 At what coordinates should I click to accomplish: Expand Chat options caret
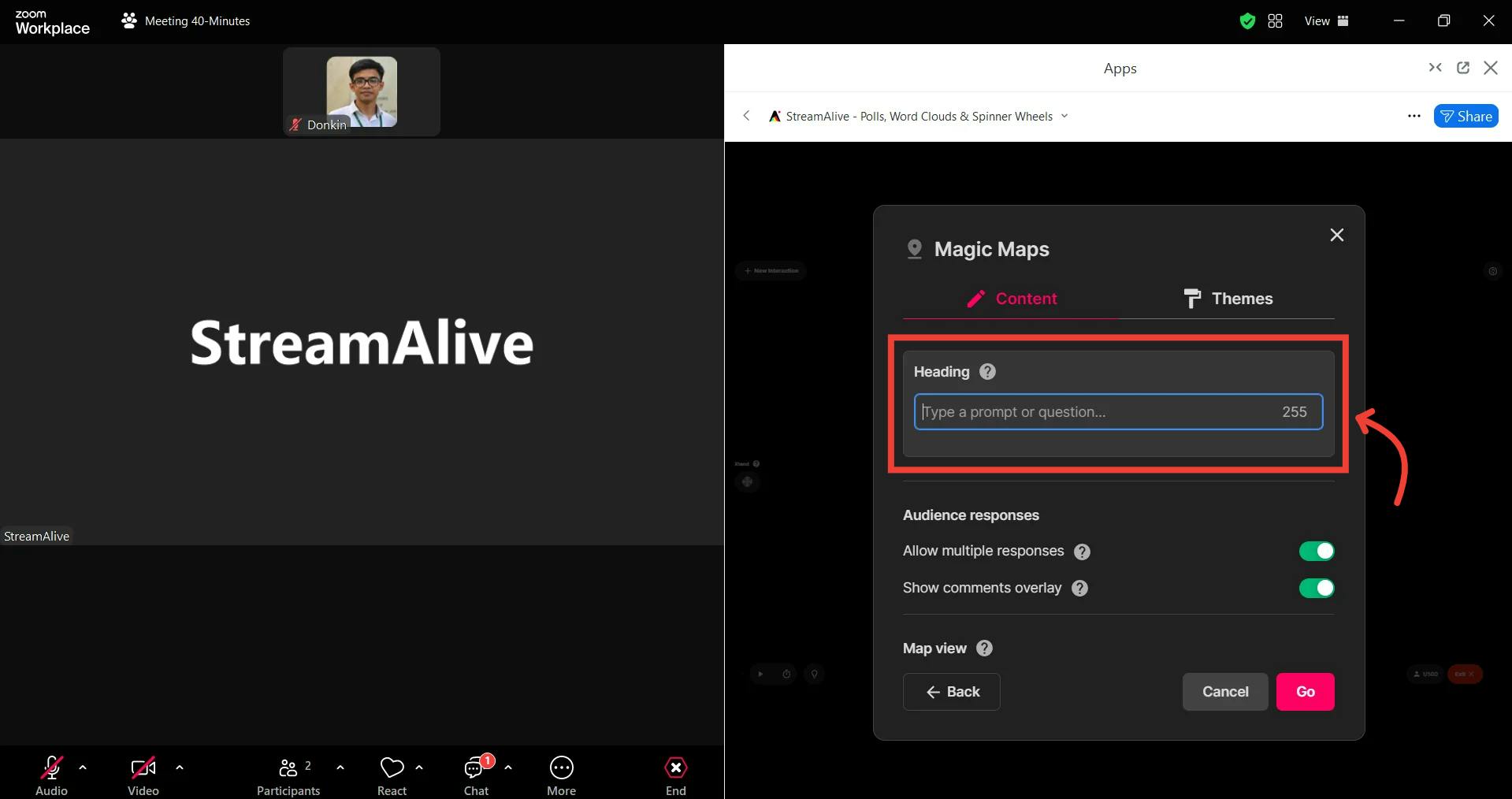coord(508,767)
